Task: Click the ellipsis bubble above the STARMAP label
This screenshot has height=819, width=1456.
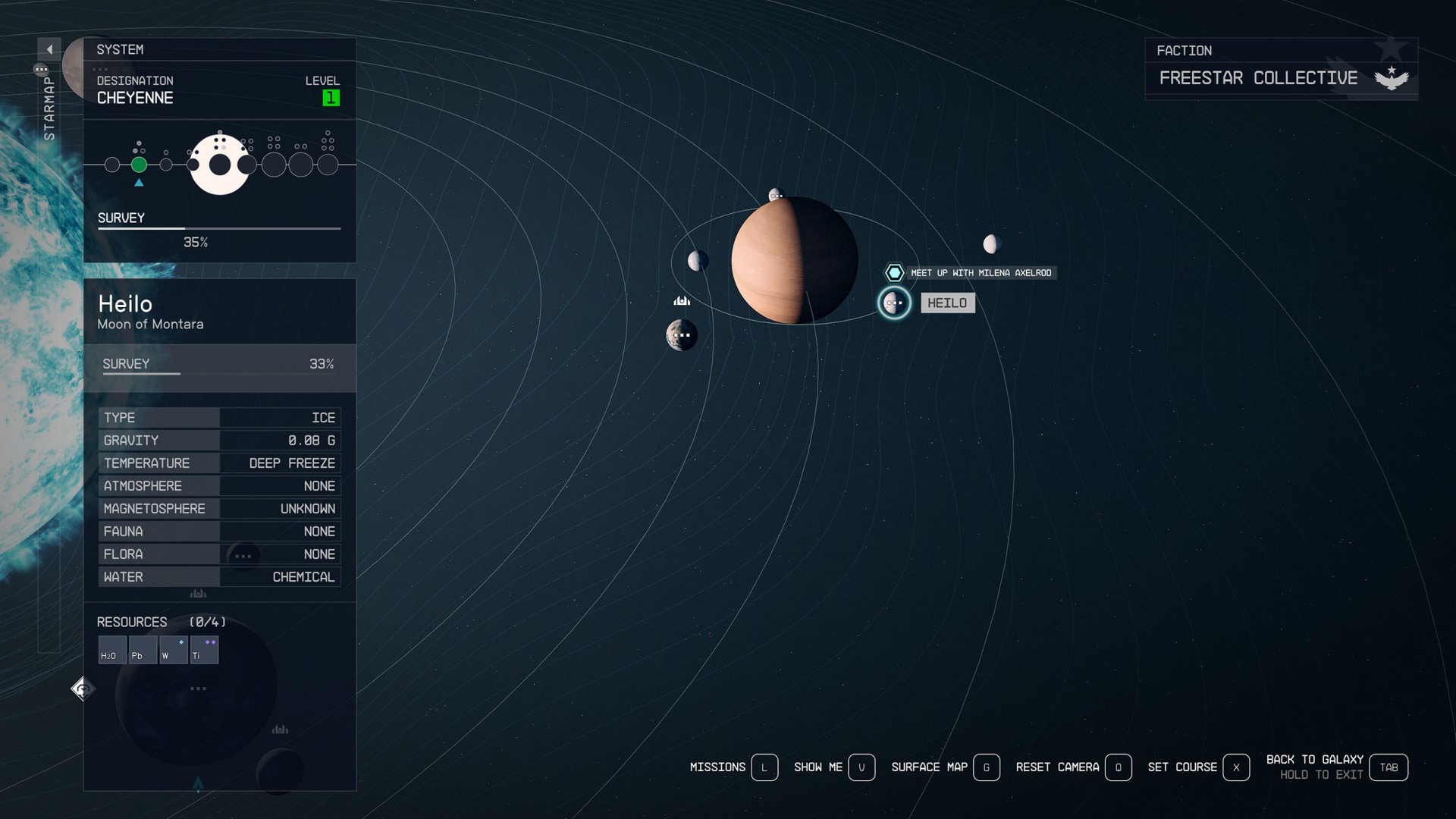Action: tap(41, 69)
